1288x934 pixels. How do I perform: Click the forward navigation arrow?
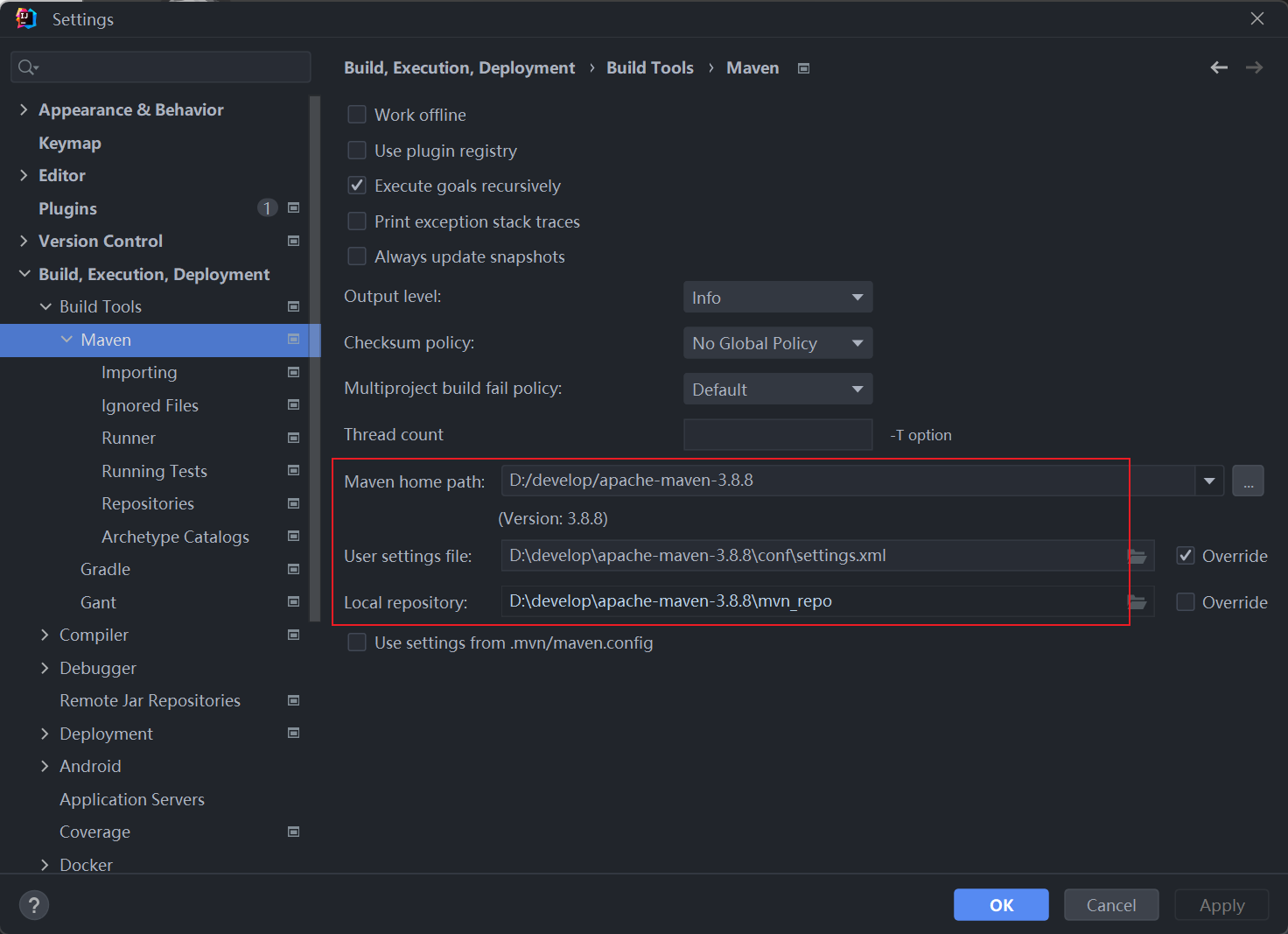[1254, 67]
